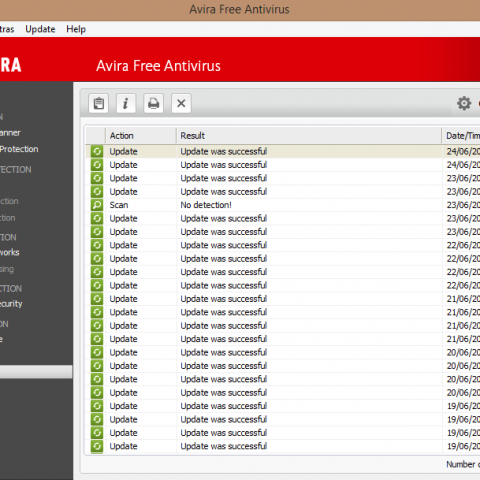The image size is (480, 480).
Task: Open the Scanner item in sidebar
Action: click(10, 133)
